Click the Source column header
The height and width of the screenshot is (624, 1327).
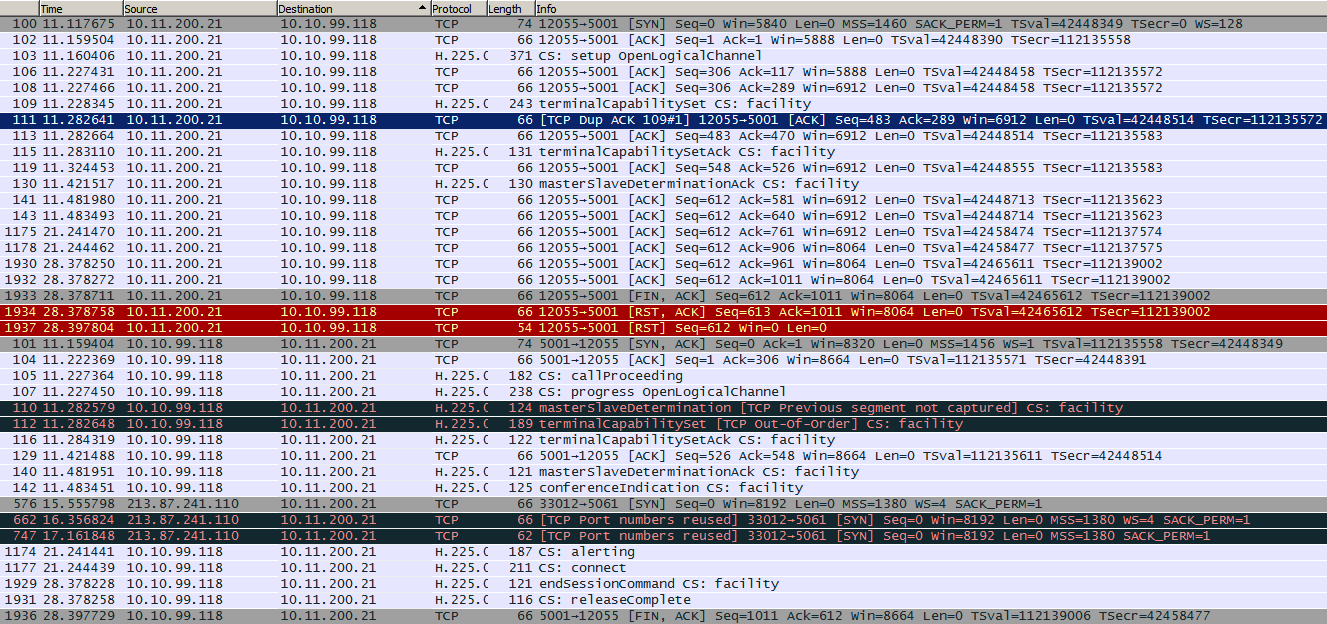(x=200, y=8)
